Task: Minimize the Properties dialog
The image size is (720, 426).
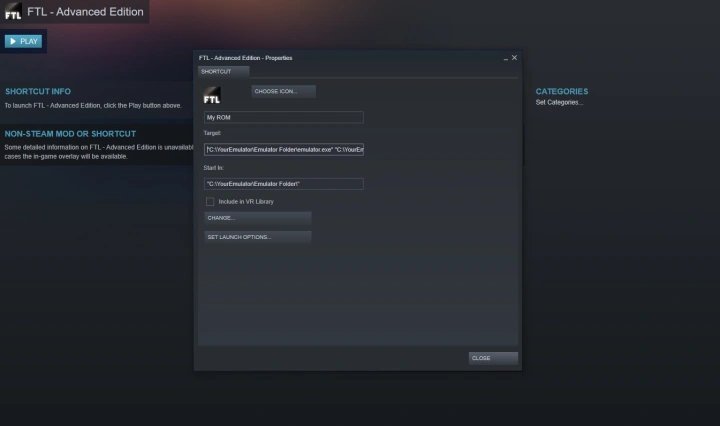Action: 506,58
